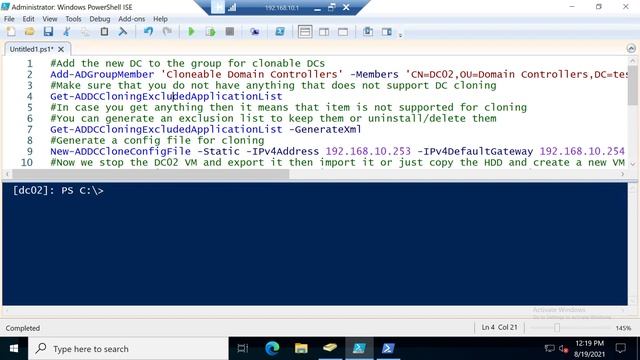Close the Untitled1.ps1 tab
This screenshot has height=360, width=640.
(x=61, y=49)
